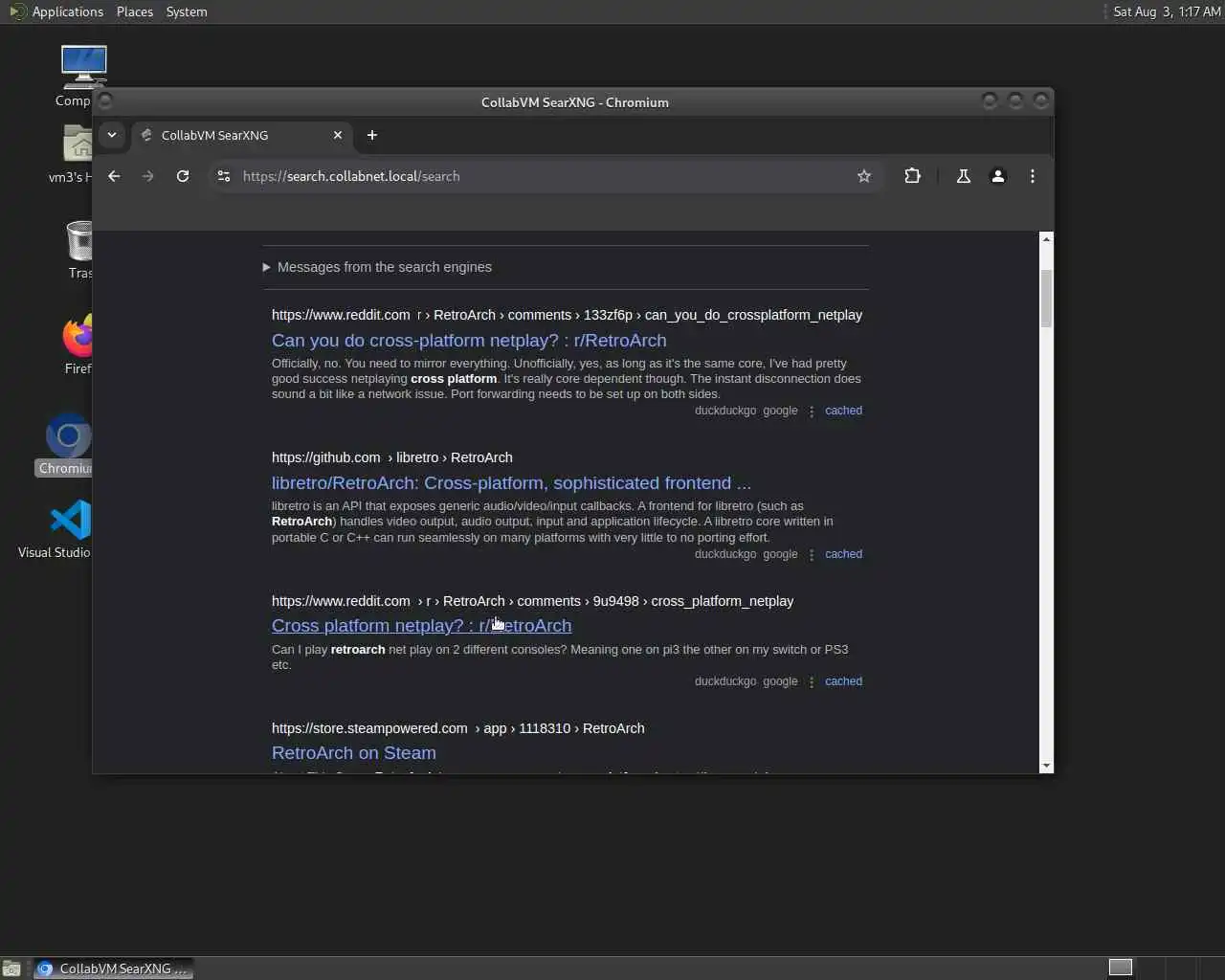1225x980 pixels.
Task: Open the Places menu
Action: coord(134,11)
